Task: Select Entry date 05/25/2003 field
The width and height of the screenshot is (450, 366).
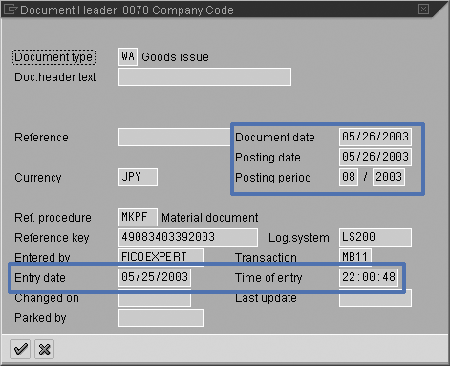Action: point(155,277)
